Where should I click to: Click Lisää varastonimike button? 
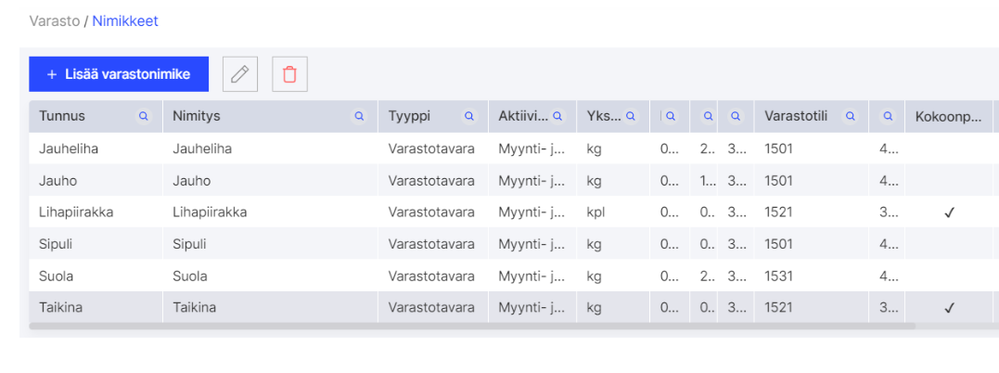pos(119,74)
